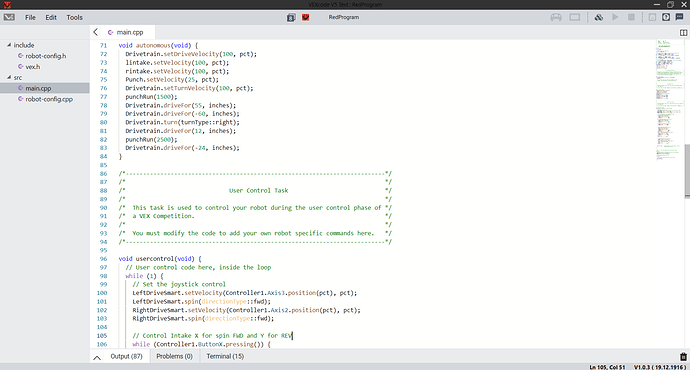Viewport: 690px width, 370px height.
Task: Click the 'User Control Task' comment heading
Action: tap(258, 190)
